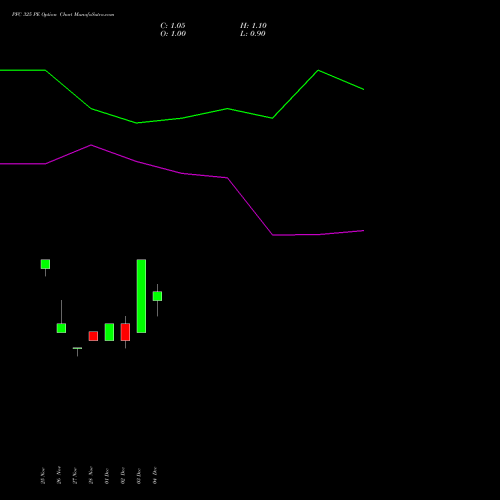Click the '02 Dec' date axis label
The height and width of the screenshot is (500, 500).
(x=123, y=476)
